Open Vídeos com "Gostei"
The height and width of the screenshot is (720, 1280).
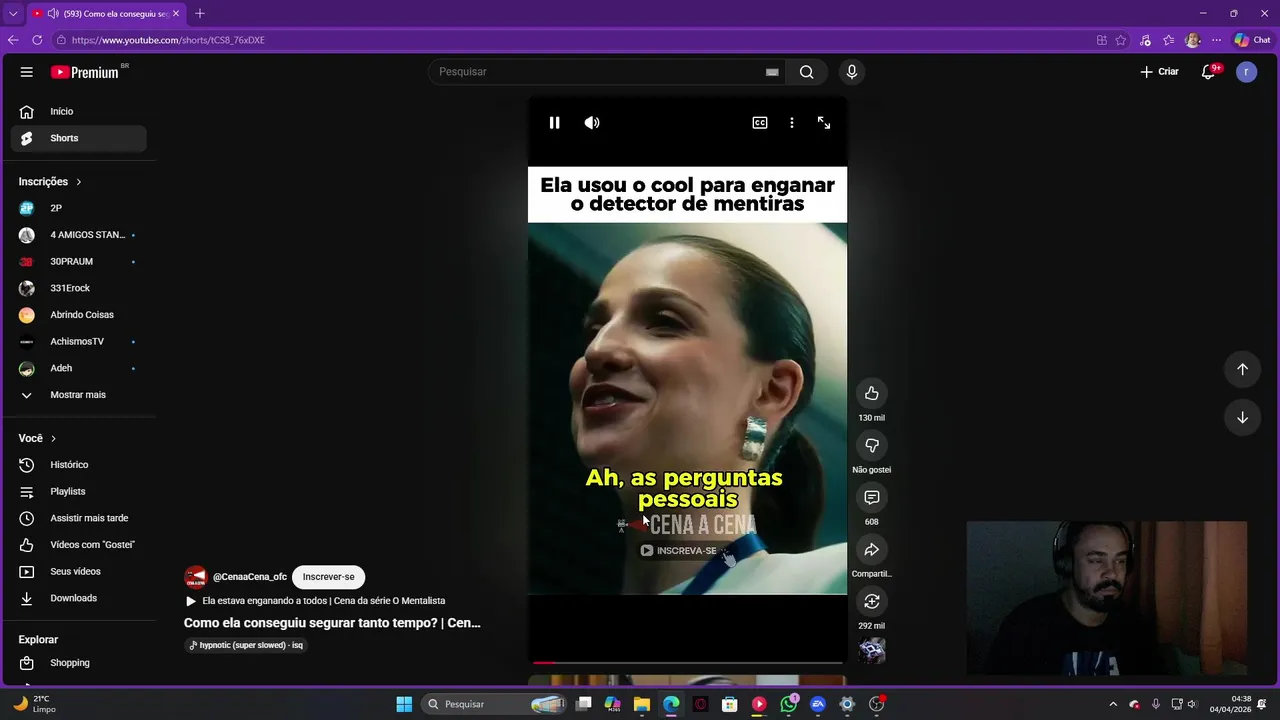click(79, 545)
